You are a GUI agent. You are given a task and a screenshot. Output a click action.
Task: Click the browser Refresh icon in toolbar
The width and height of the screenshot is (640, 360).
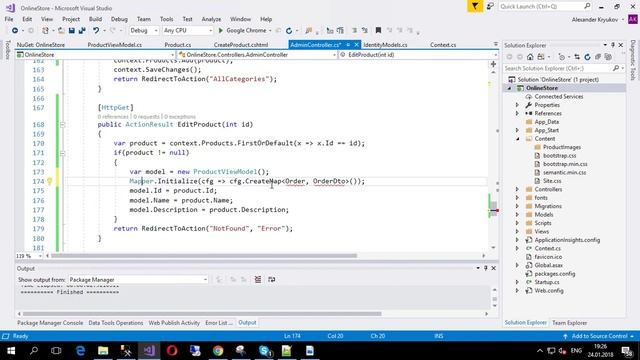pyautogui.click(x=289, y=31)
